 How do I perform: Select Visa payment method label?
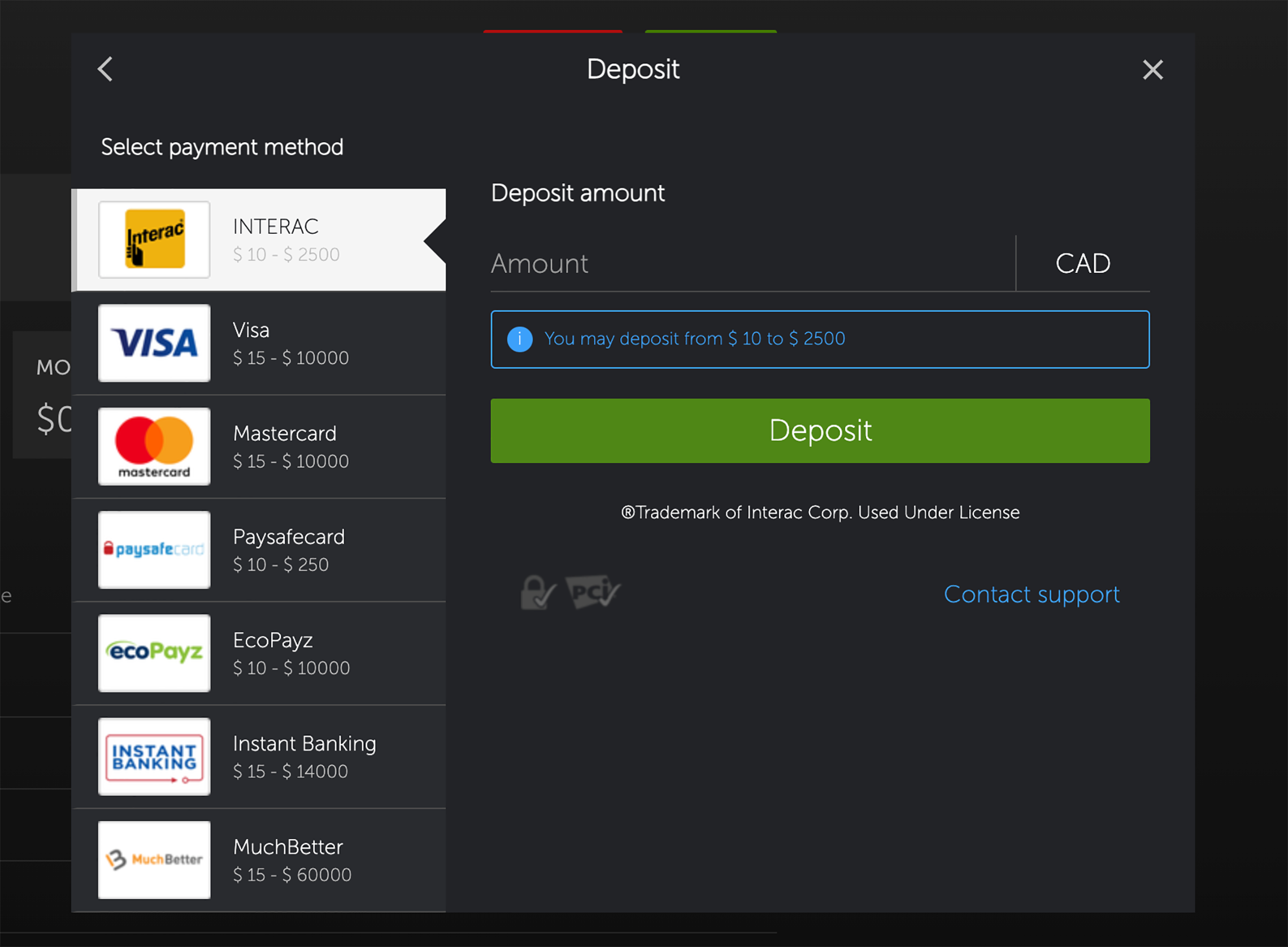251,330
